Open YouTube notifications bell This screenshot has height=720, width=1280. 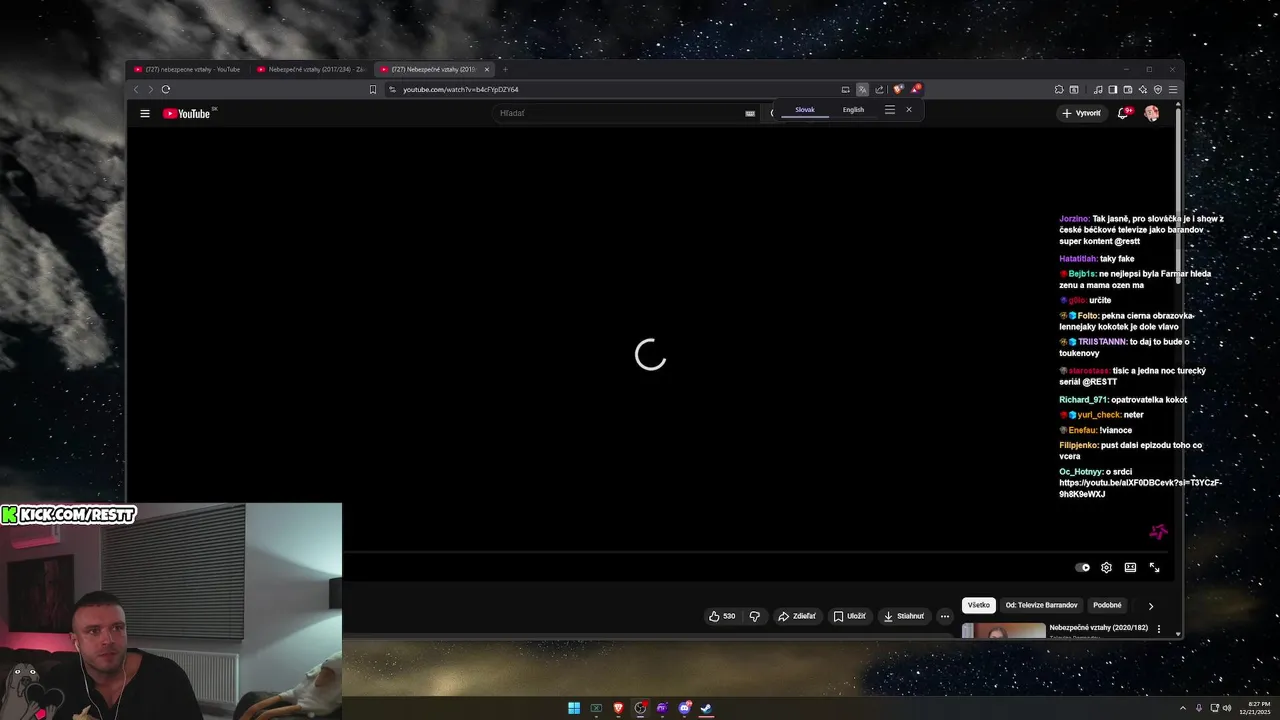1123,113
